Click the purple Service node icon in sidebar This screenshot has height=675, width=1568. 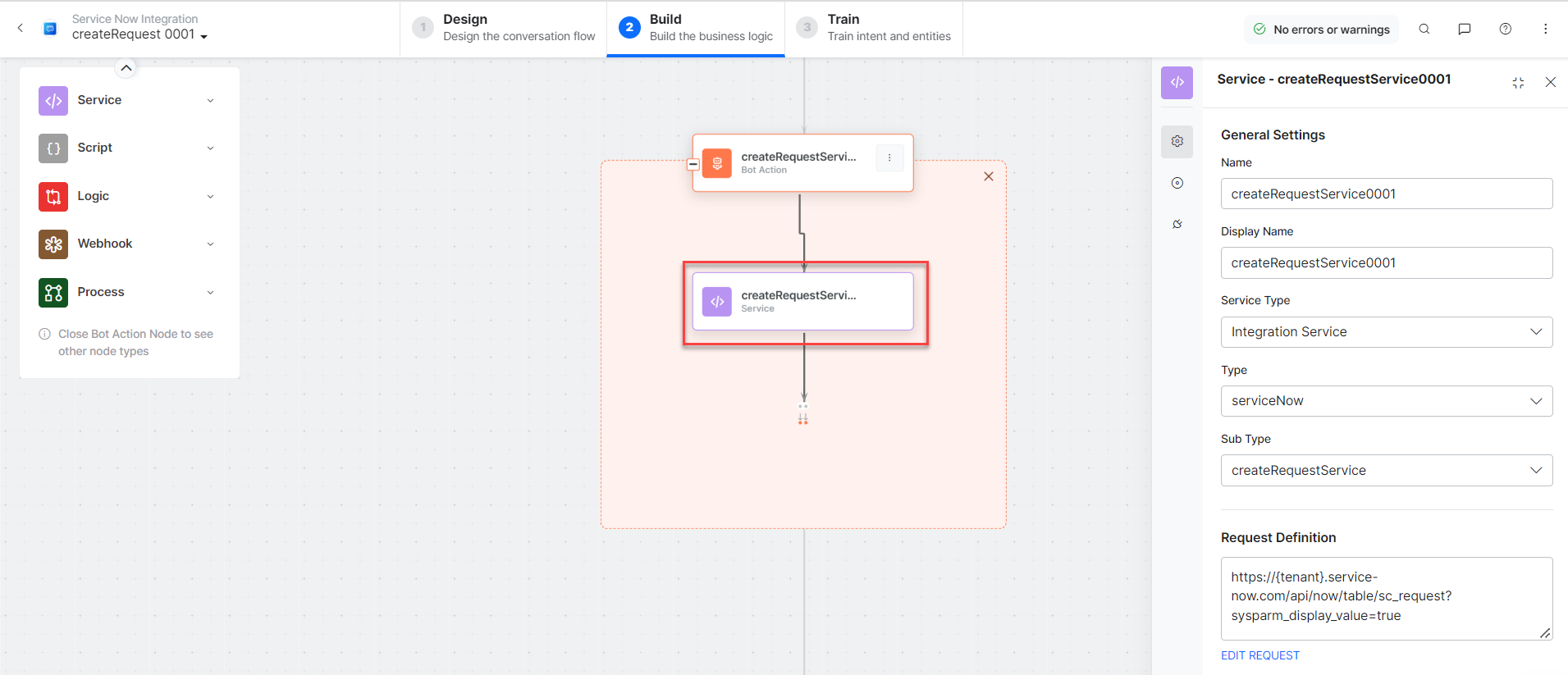[53, 101]
